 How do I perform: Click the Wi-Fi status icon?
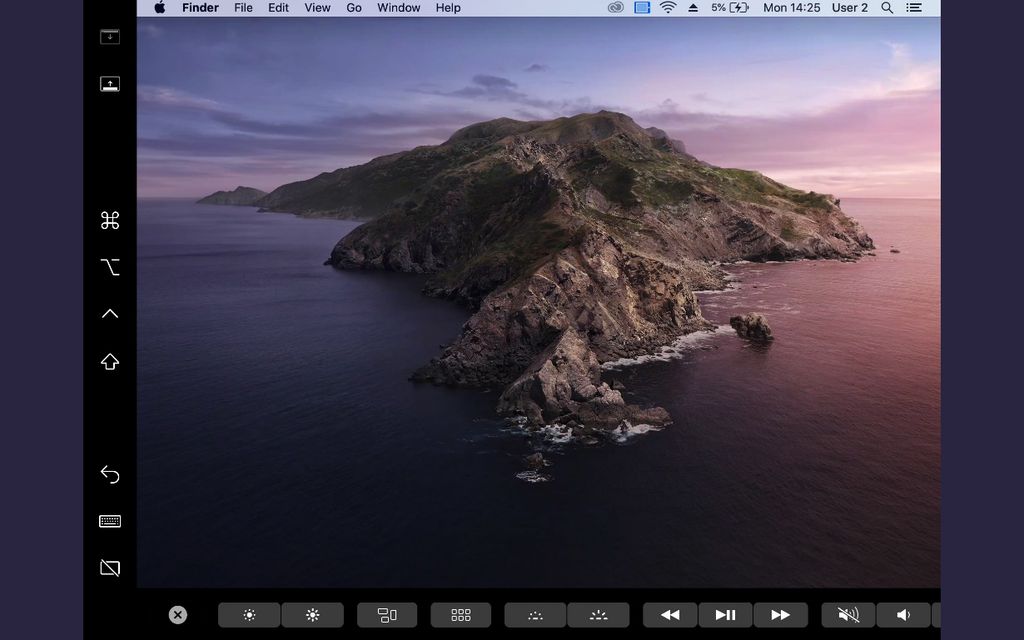(x=666, y=8)
